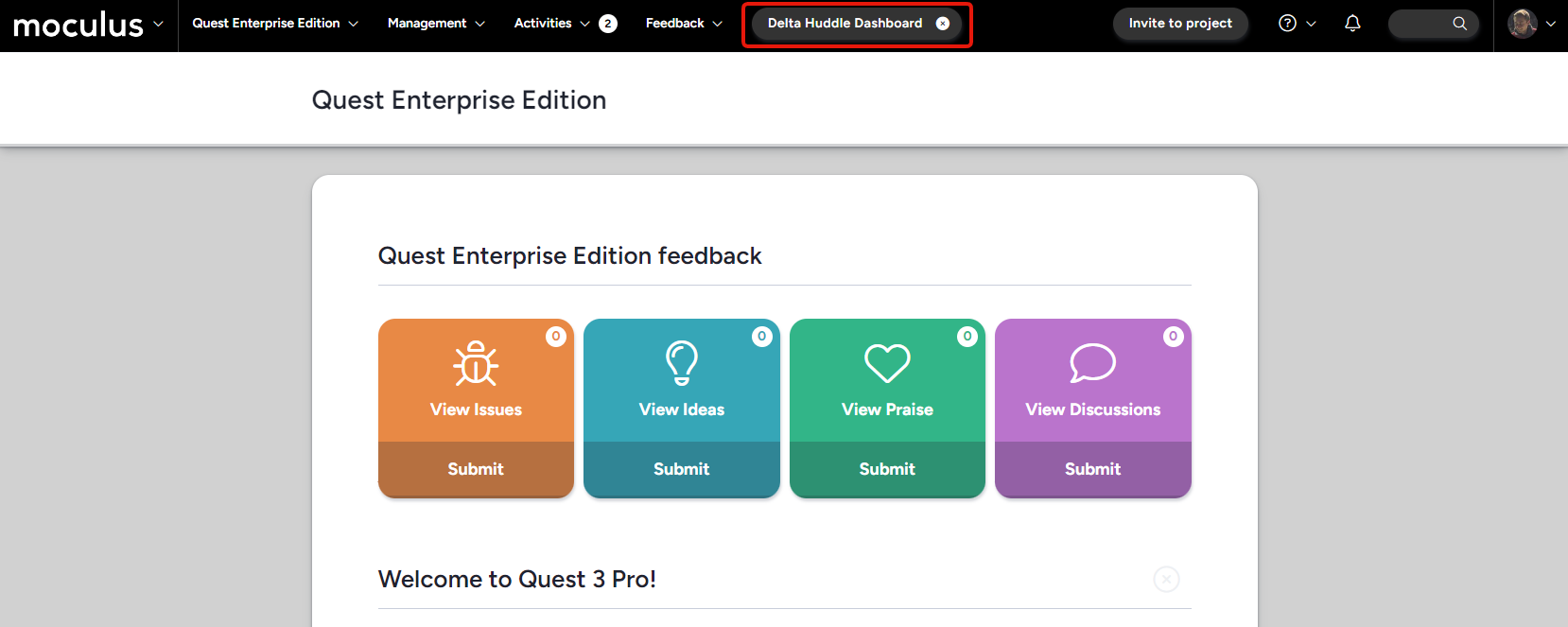Click the heart icon for View Praise

tap(887, 363)
